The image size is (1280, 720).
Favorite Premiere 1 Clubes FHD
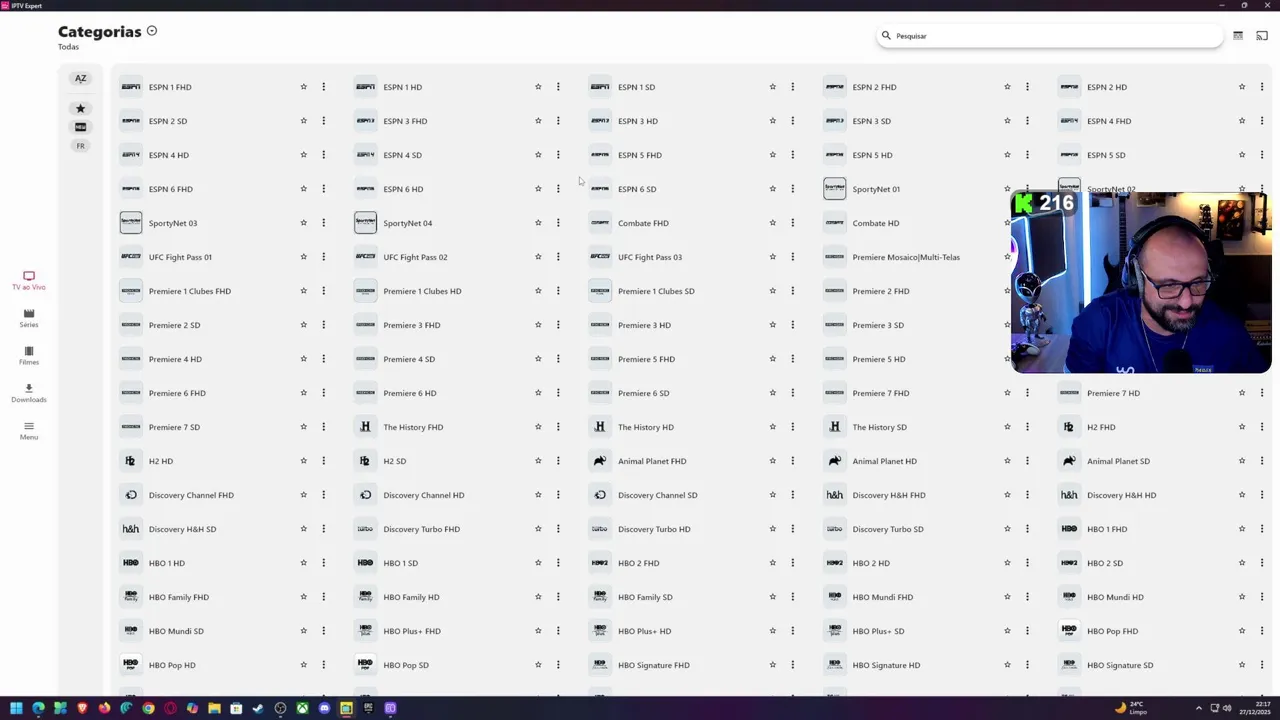pos(304,291)
